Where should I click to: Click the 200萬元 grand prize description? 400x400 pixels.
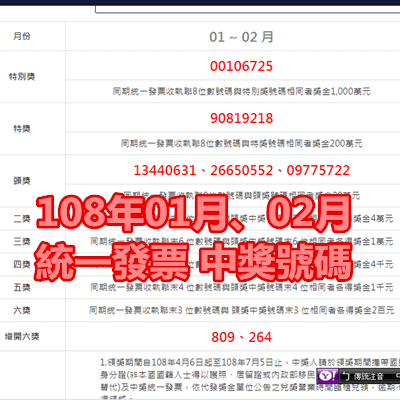241,143
